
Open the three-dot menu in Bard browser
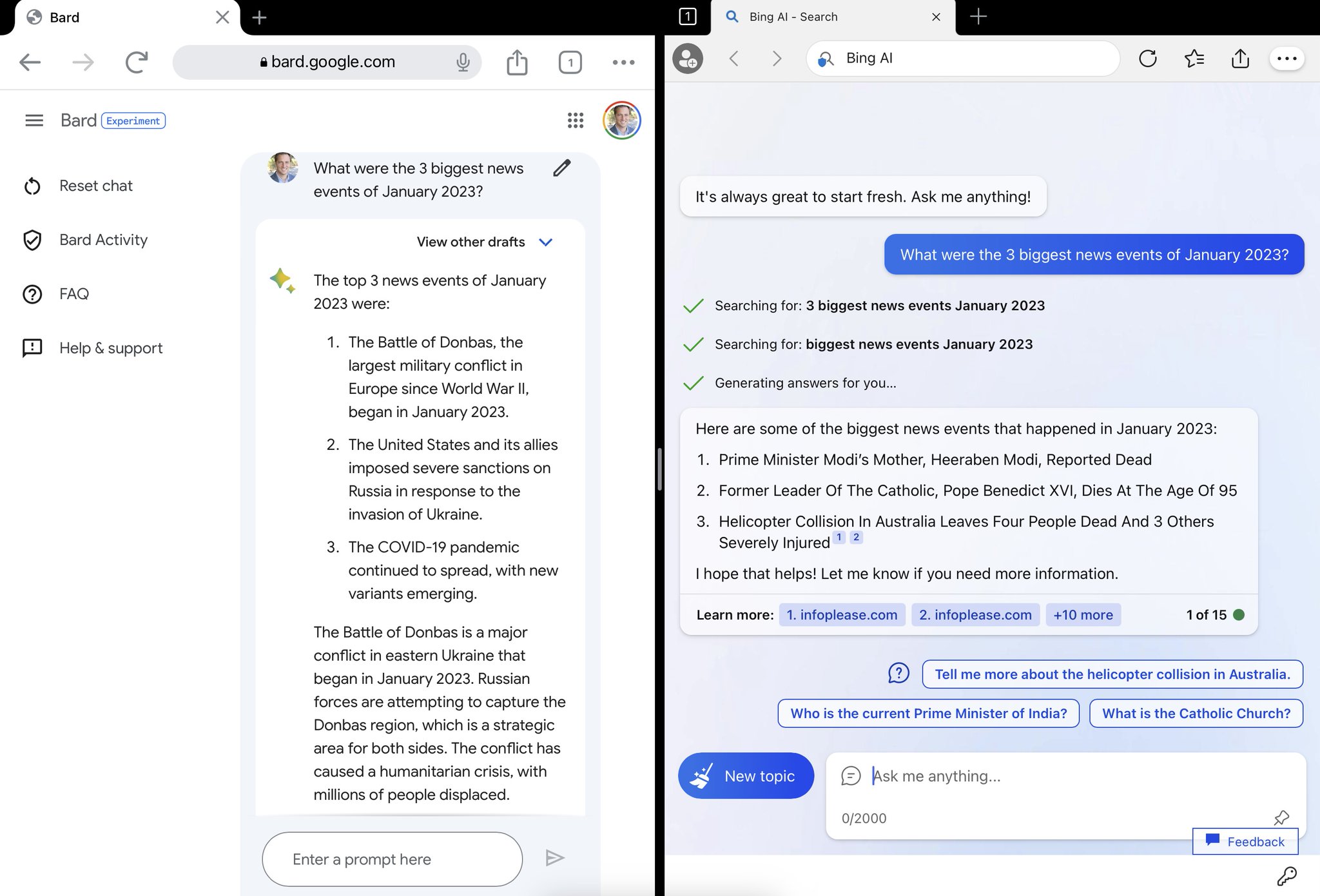pos(623,63)
